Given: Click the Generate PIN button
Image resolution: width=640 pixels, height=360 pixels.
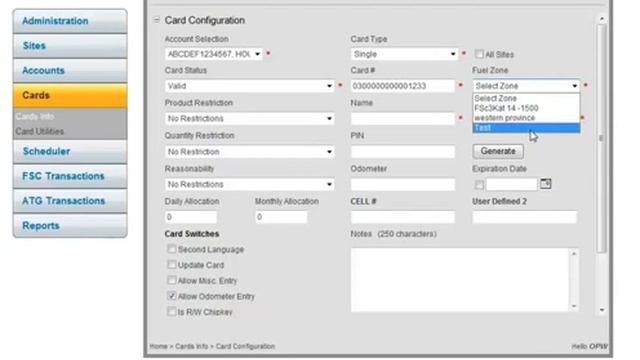Looking at the screenshot, I should [x=498, y=151].
